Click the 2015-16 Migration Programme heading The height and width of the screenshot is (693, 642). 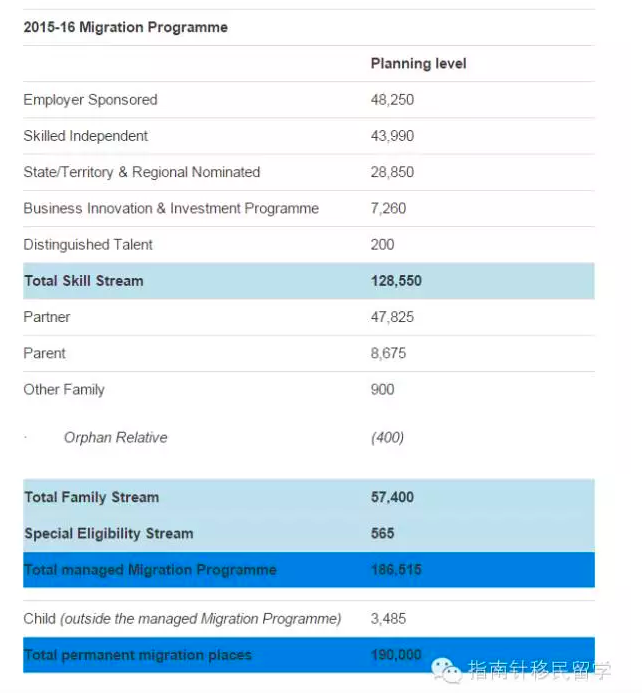point(126,27)
